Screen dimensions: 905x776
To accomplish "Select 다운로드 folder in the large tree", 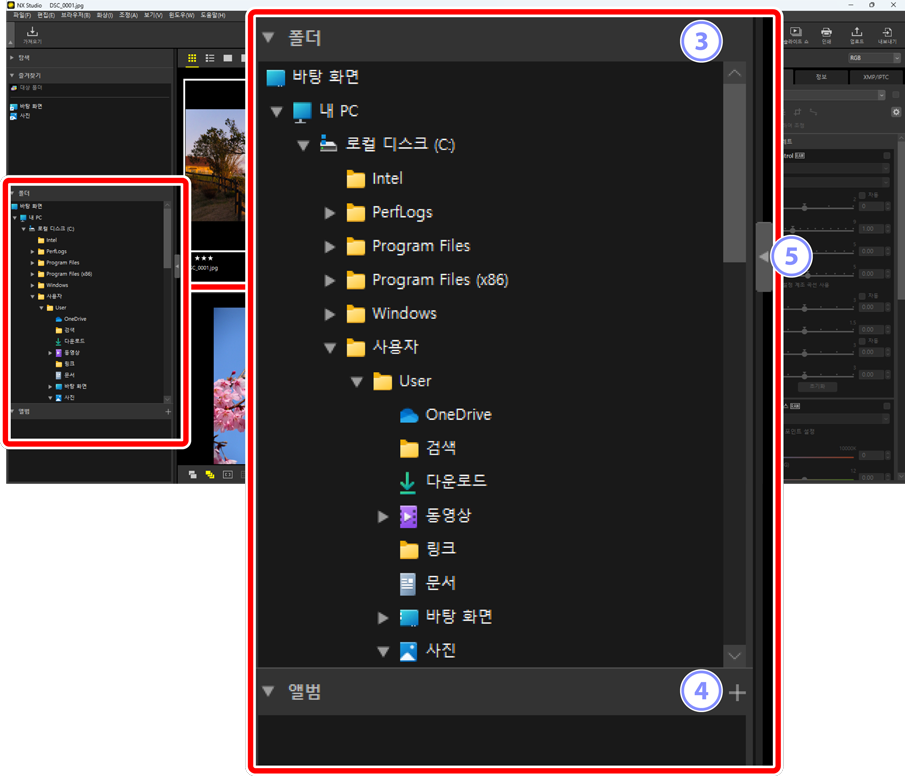I will [x=455, y=481].
